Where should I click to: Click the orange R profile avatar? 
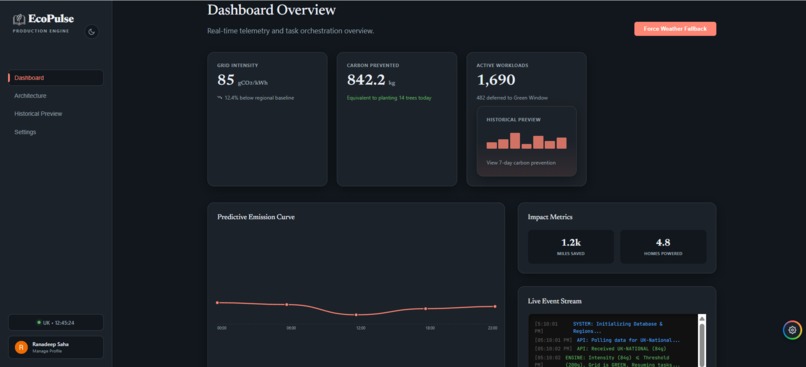tap(21, 347)
